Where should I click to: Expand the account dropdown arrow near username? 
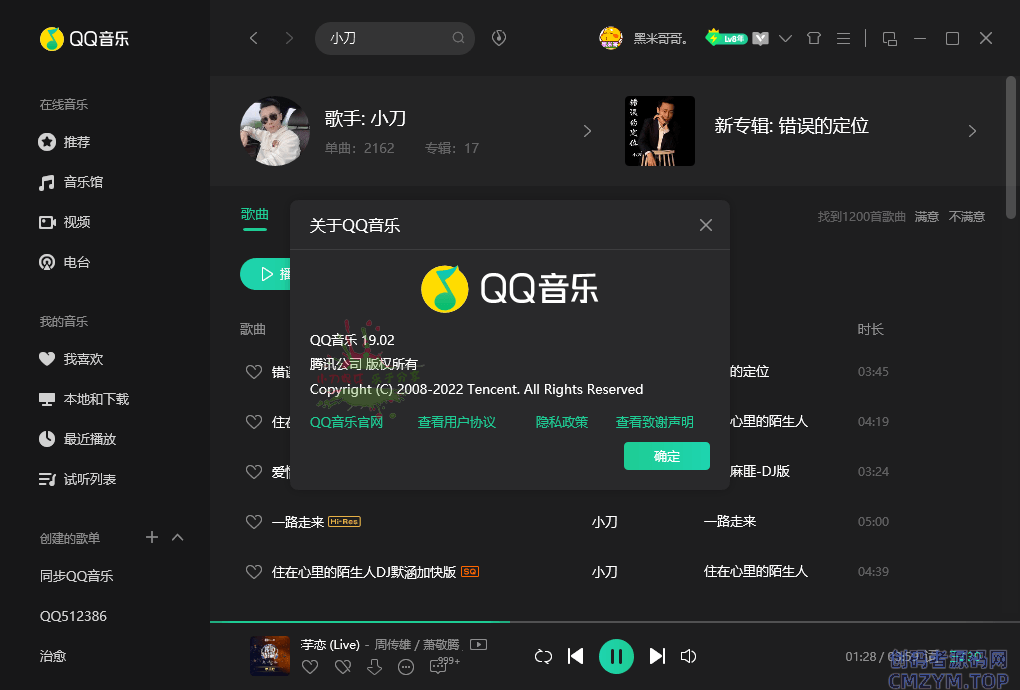pos(785,38)
